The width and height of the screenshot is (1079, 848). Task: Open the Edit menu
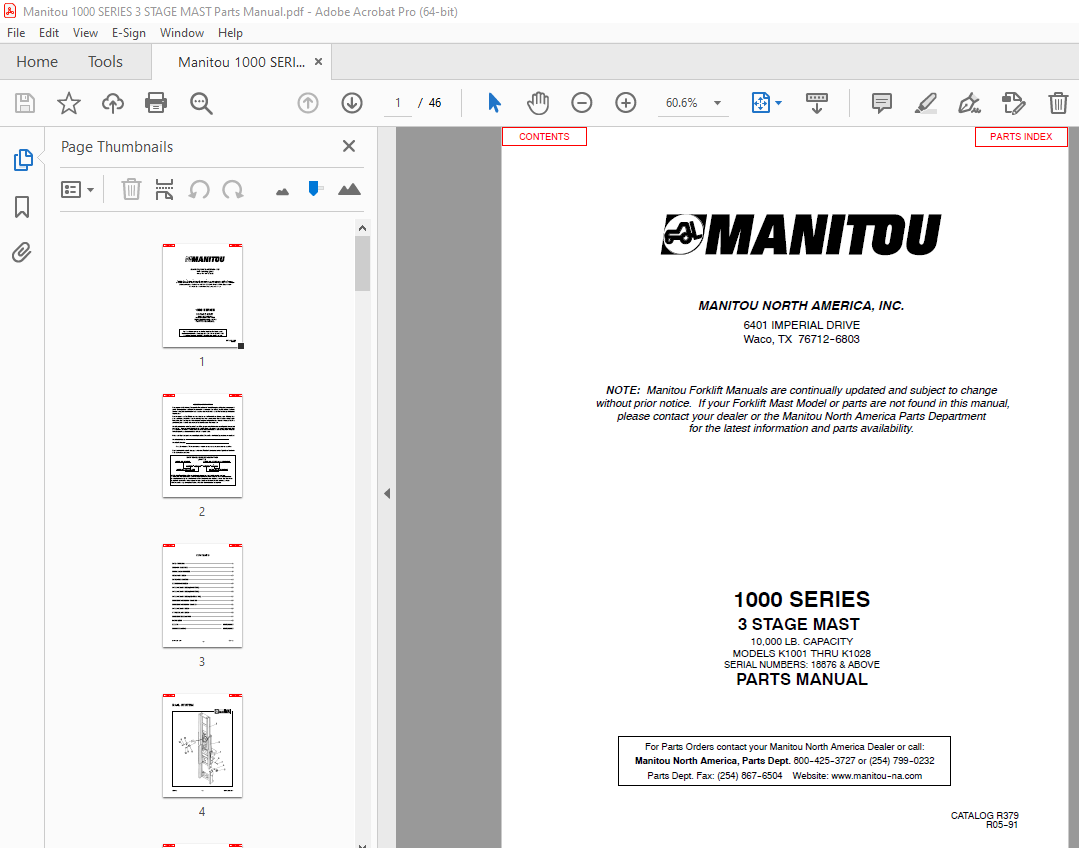pos(49,32)
